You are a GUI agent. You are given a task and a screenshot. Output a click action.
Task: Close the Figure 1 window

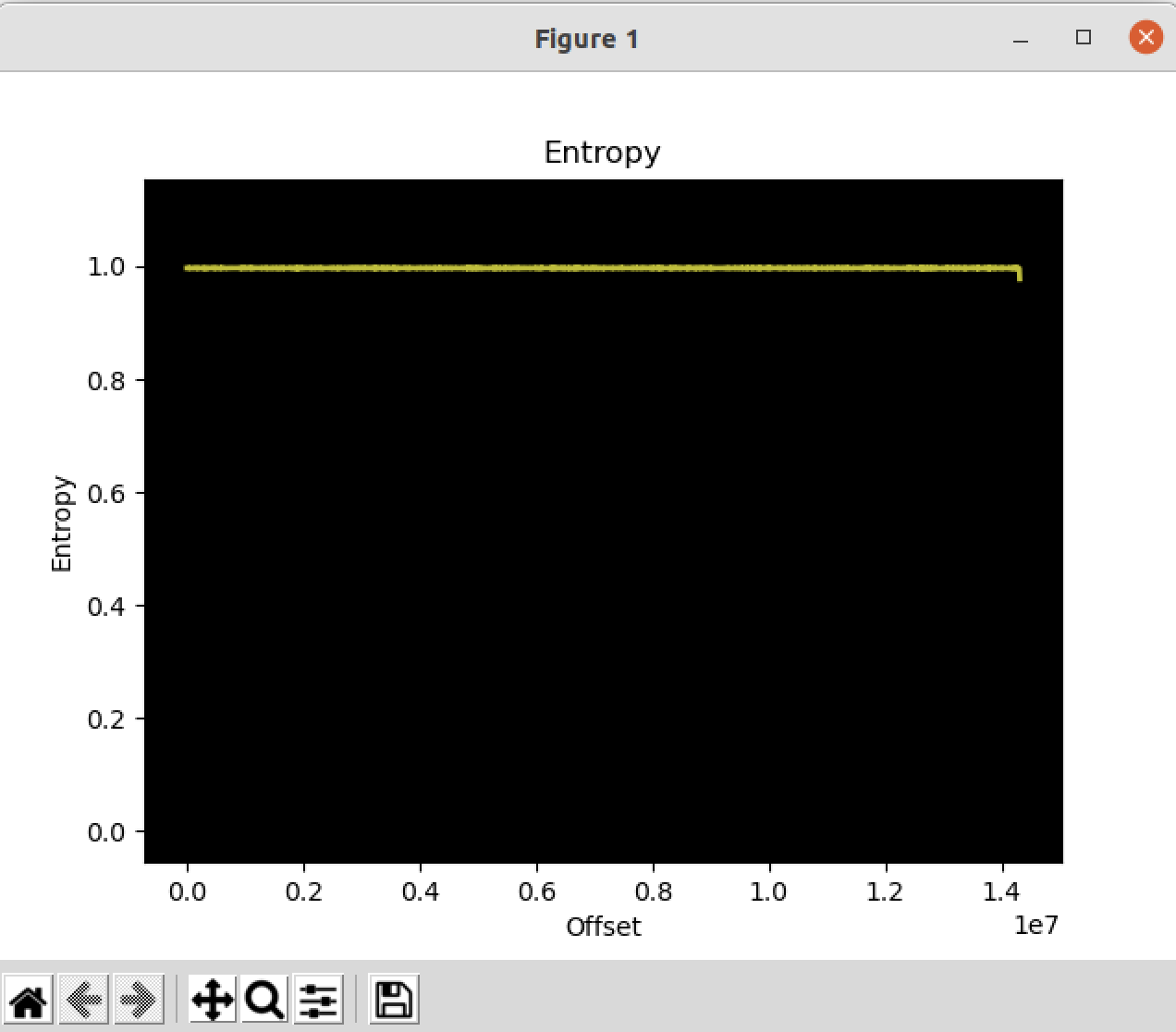(x=1145, y=38)
